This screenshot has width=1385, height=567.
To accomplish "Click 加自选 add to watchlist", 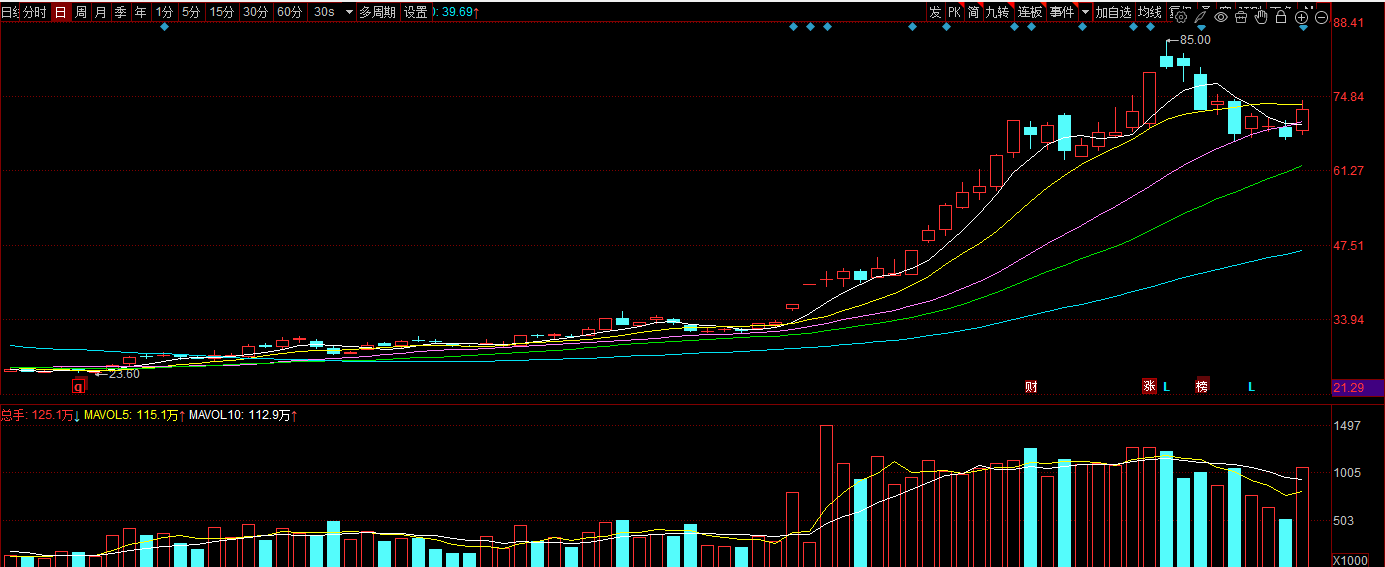I will coord(1113,12).
